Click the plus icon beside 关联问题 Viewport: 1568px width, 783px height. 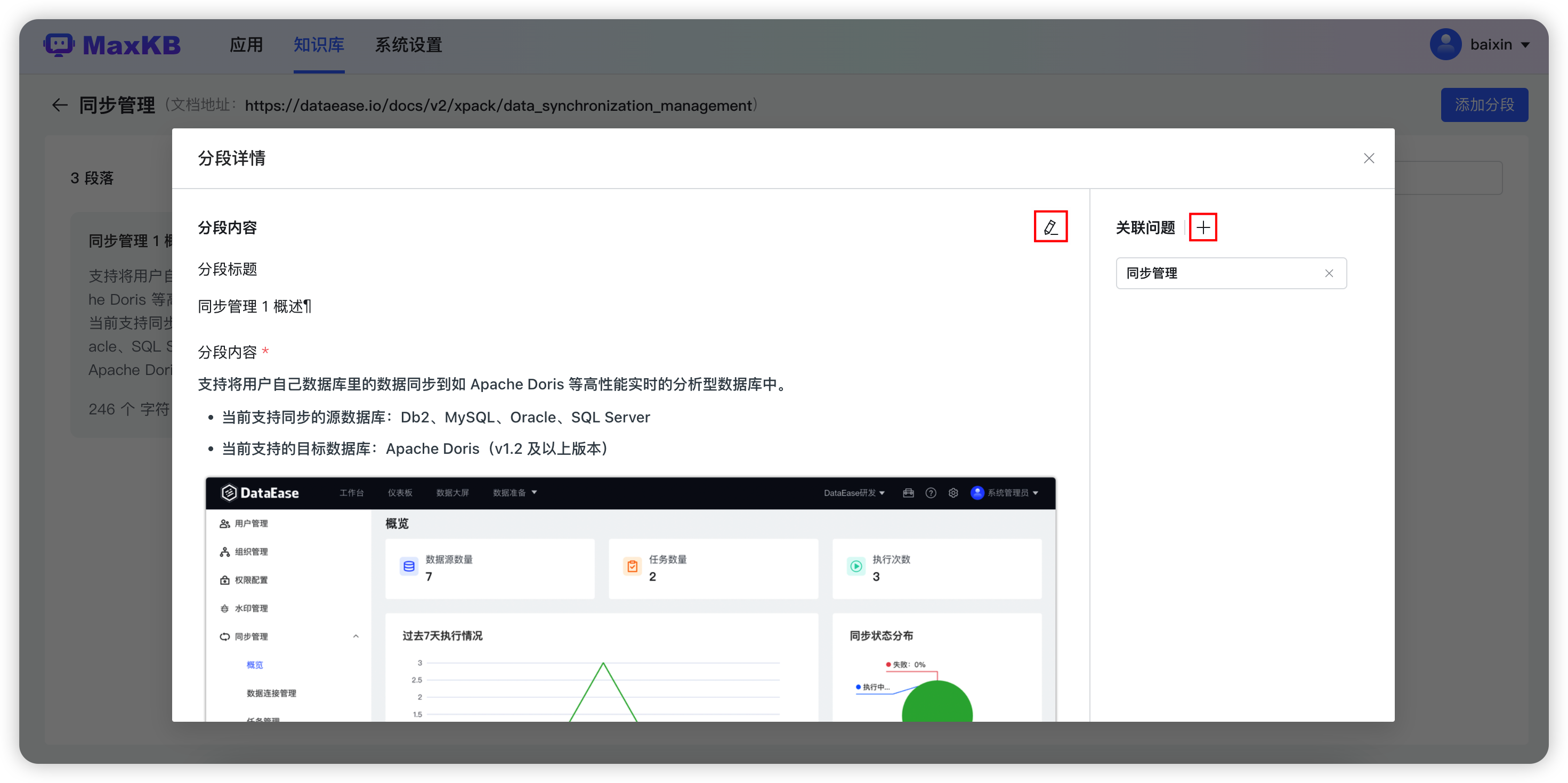pyautogui.click(x=1203, y=226)
